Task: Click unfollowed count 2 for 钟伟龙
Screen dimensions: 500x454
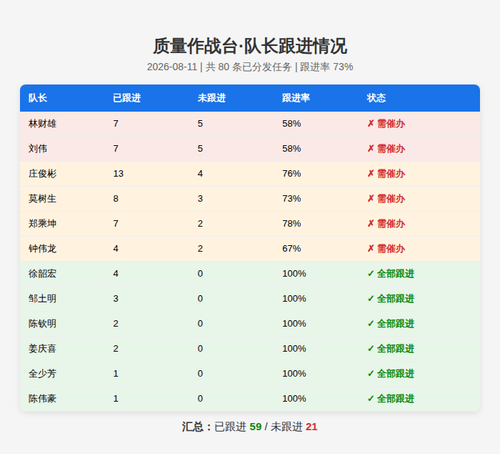Action: tap(200, 249)
